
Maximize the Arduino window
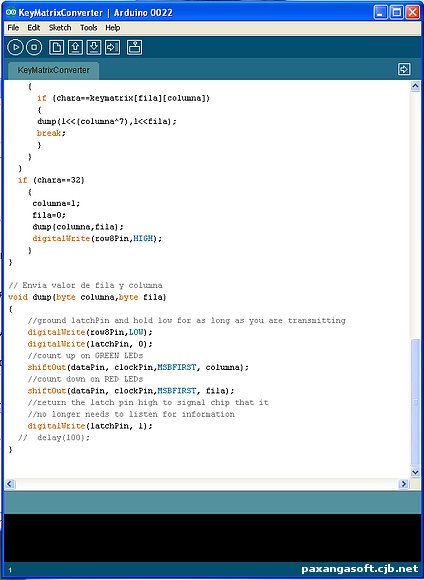pos(397,13)
